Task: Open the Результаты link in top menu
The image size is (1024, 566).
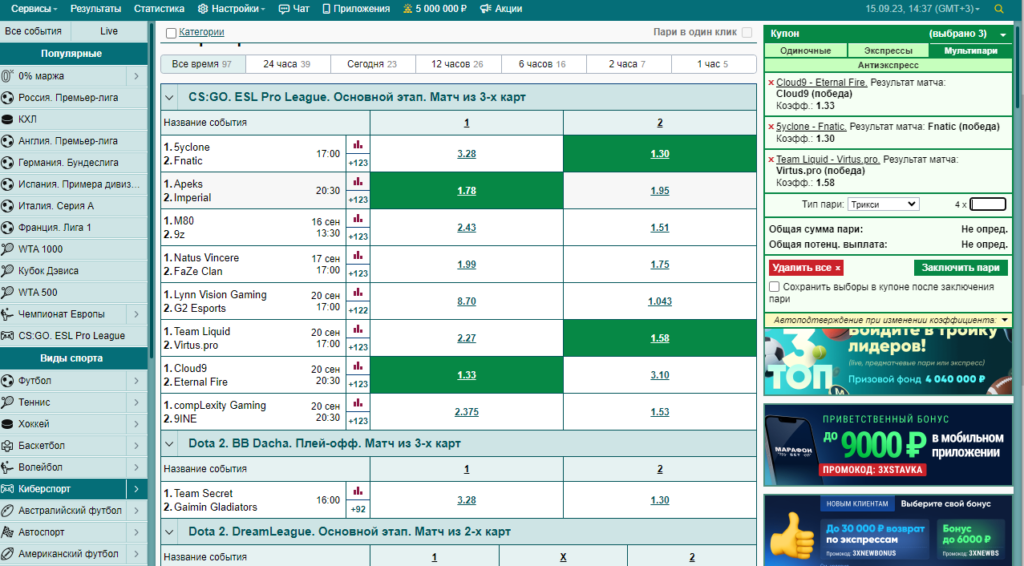Action: coord(96,9)
